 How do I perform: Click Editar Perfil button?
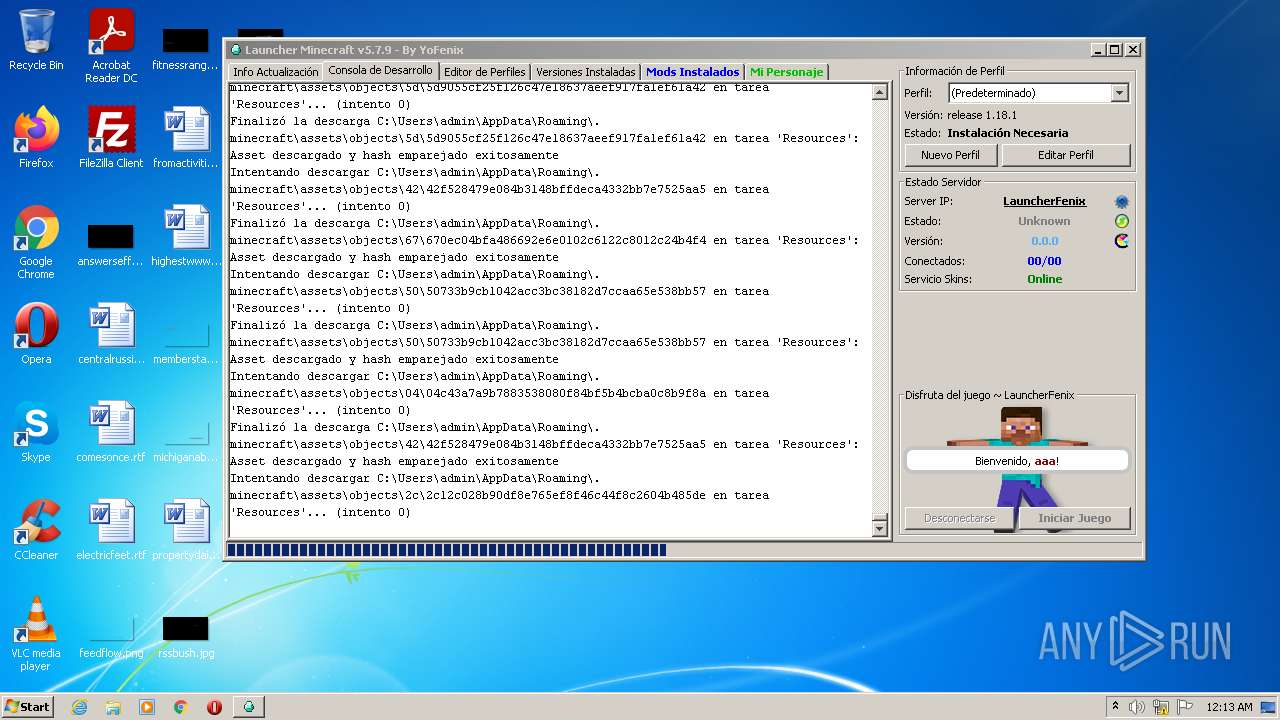click(1066, 155)
